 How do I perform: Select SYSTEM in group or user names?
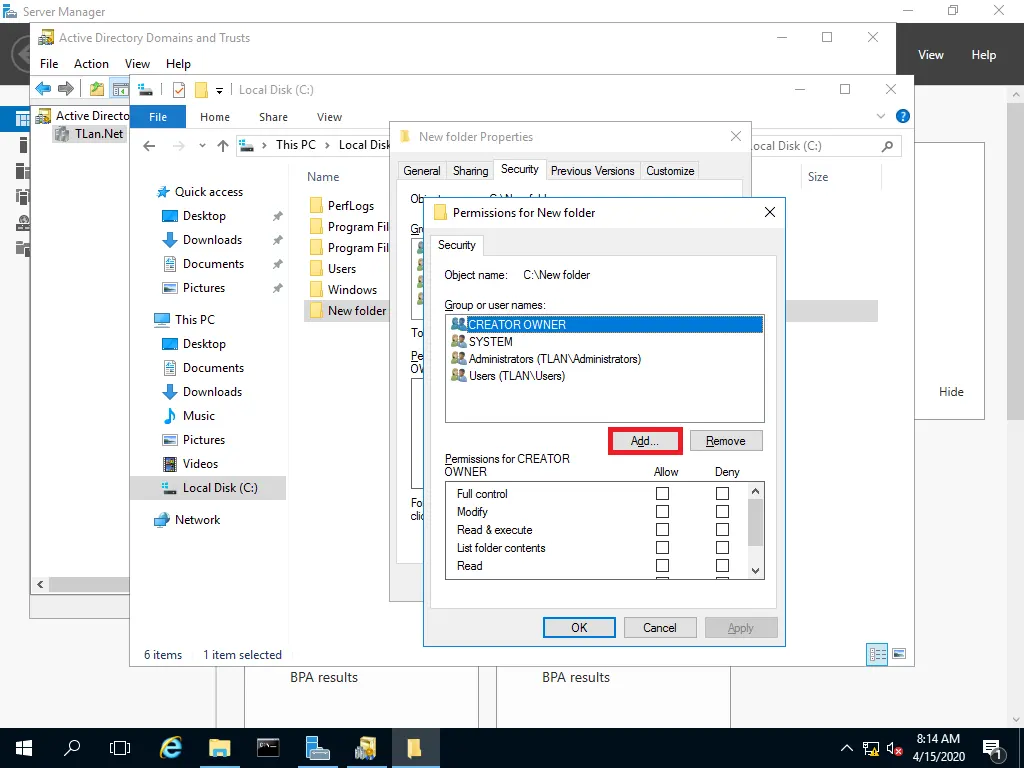click(x=490, y=342)
